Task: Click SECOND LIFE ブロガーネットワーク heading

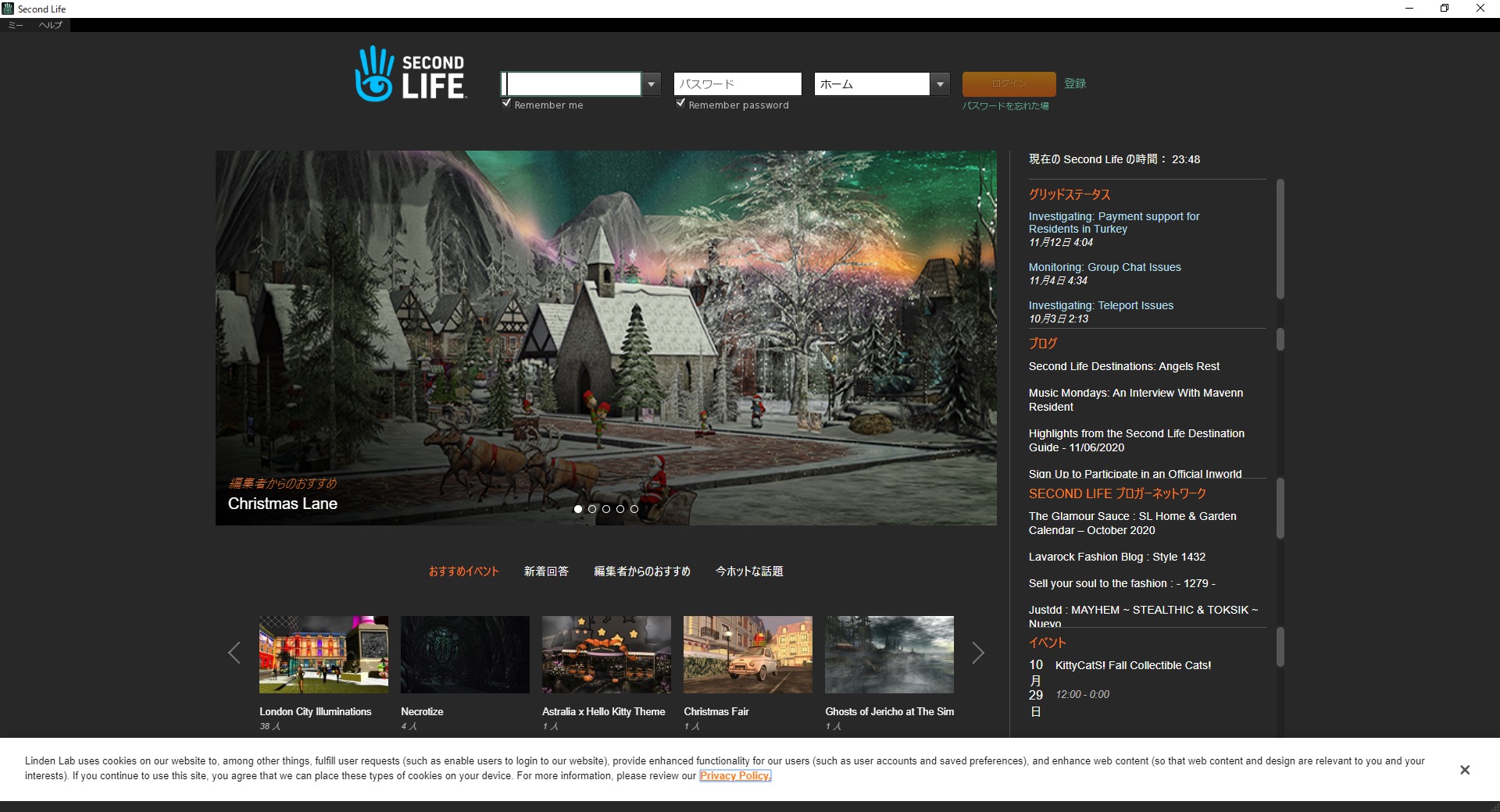Action: [x=1117, y=493]
